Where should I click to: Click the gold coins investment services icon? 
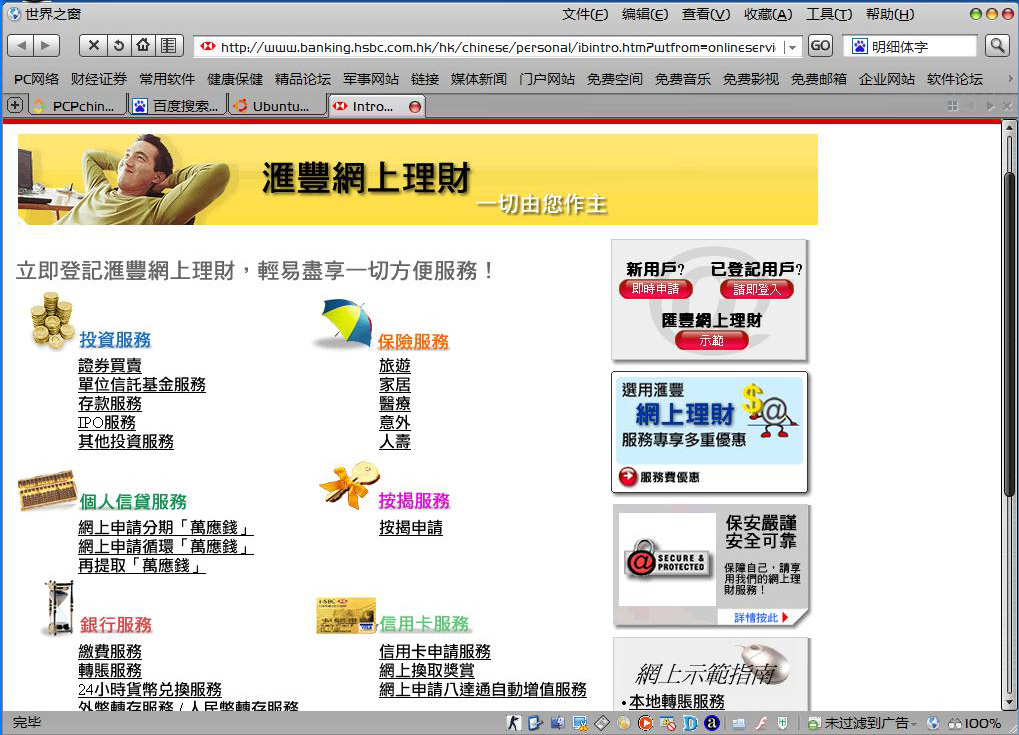(51, 321)
